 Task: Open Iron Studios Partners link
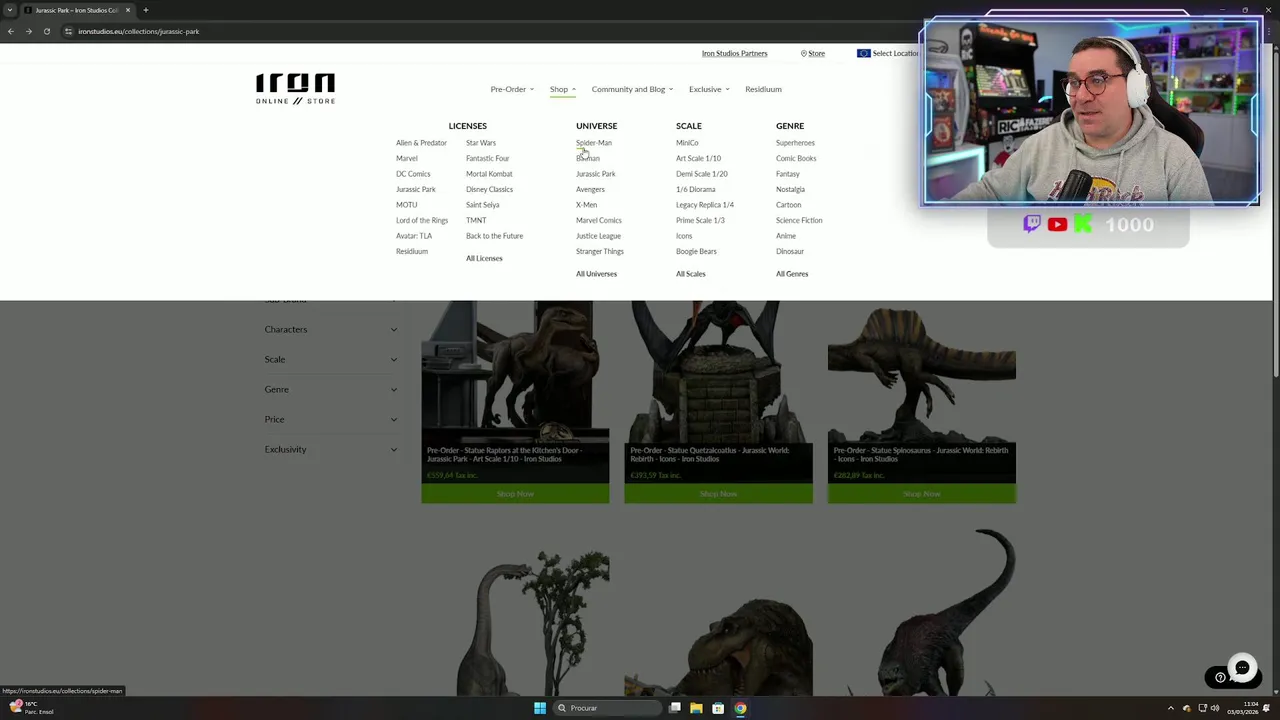click(x=734, y=53)
